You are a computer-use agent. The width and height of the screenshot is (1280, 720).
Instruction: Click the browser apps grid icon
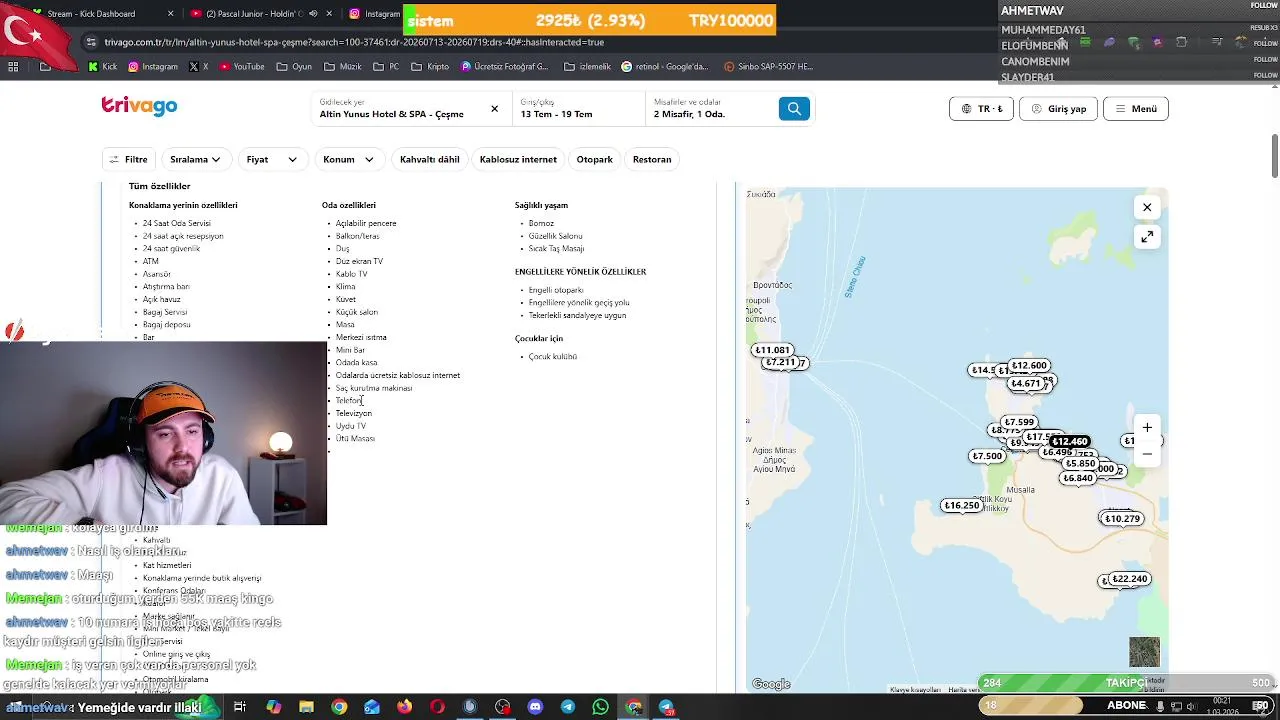[x=13, y=67]
